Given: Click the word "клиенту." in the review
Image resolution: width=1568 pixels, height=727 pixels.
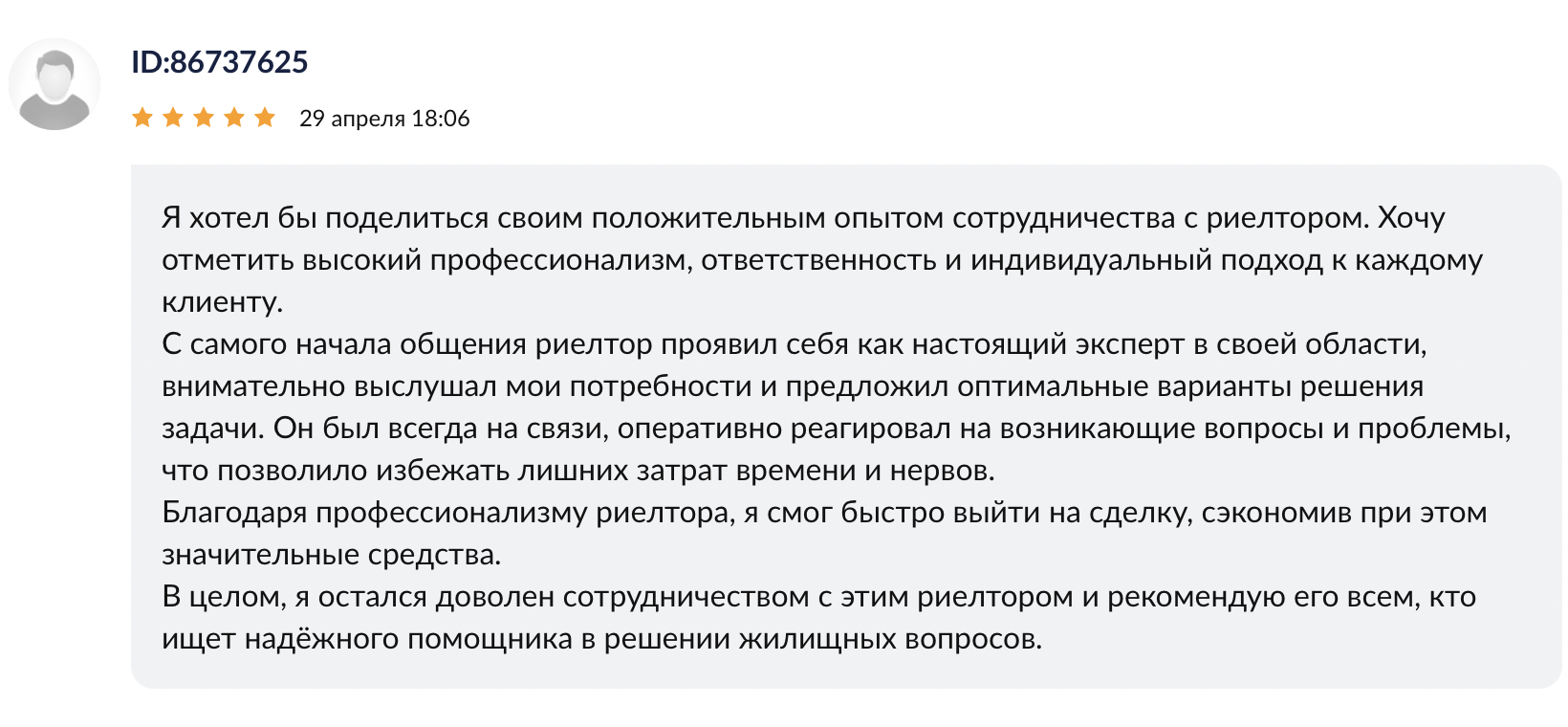Looking at the screenshot, I should pyautogui.click(x=223, y=302).
